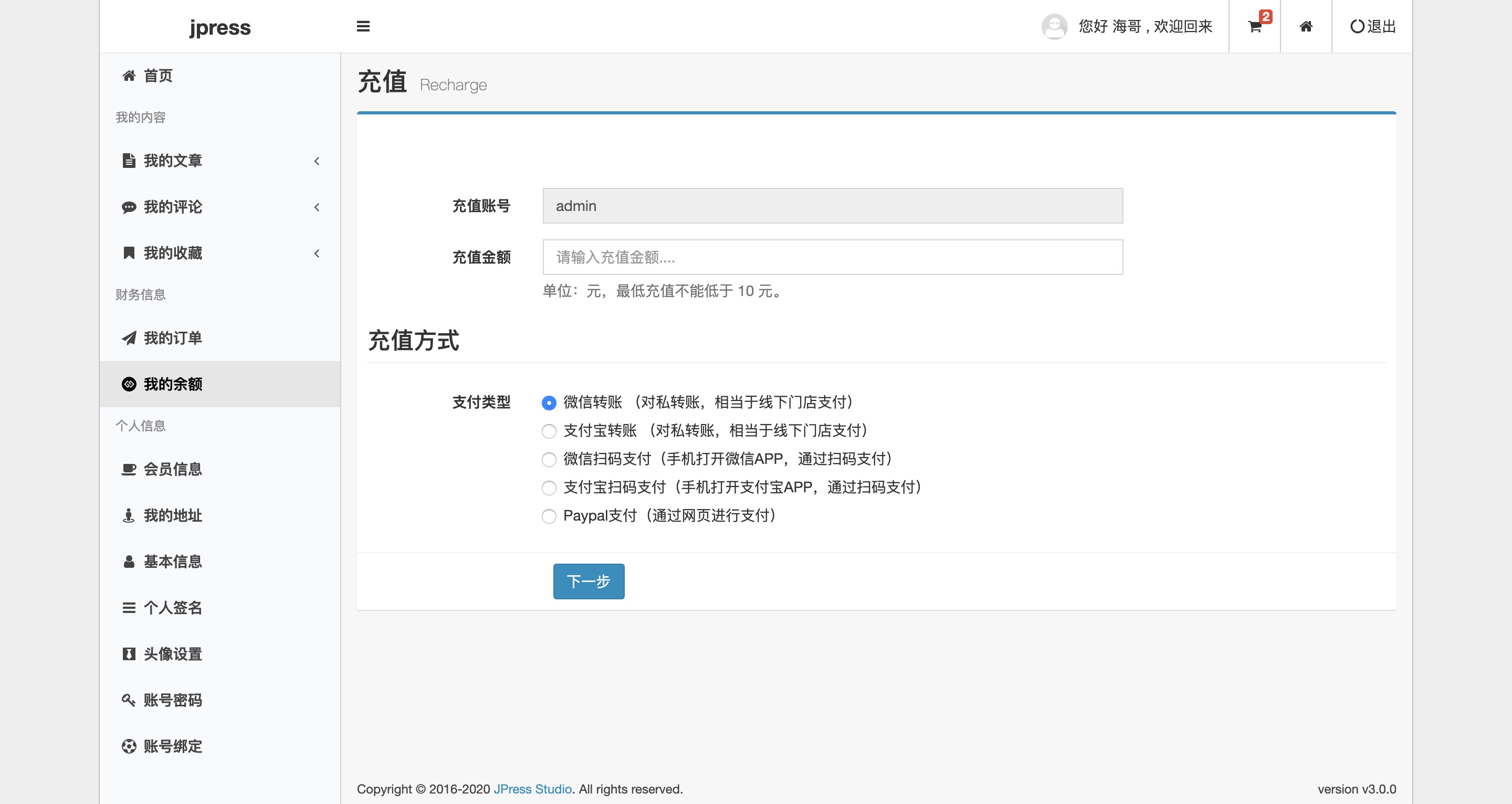
Task: Click the 个人签名 lines icon
Action: 129,608
